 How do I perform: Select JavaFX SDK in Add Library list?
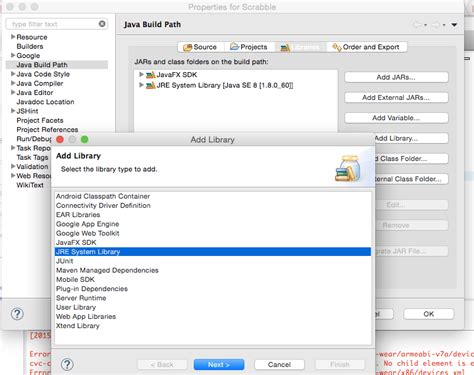(213, 242)
